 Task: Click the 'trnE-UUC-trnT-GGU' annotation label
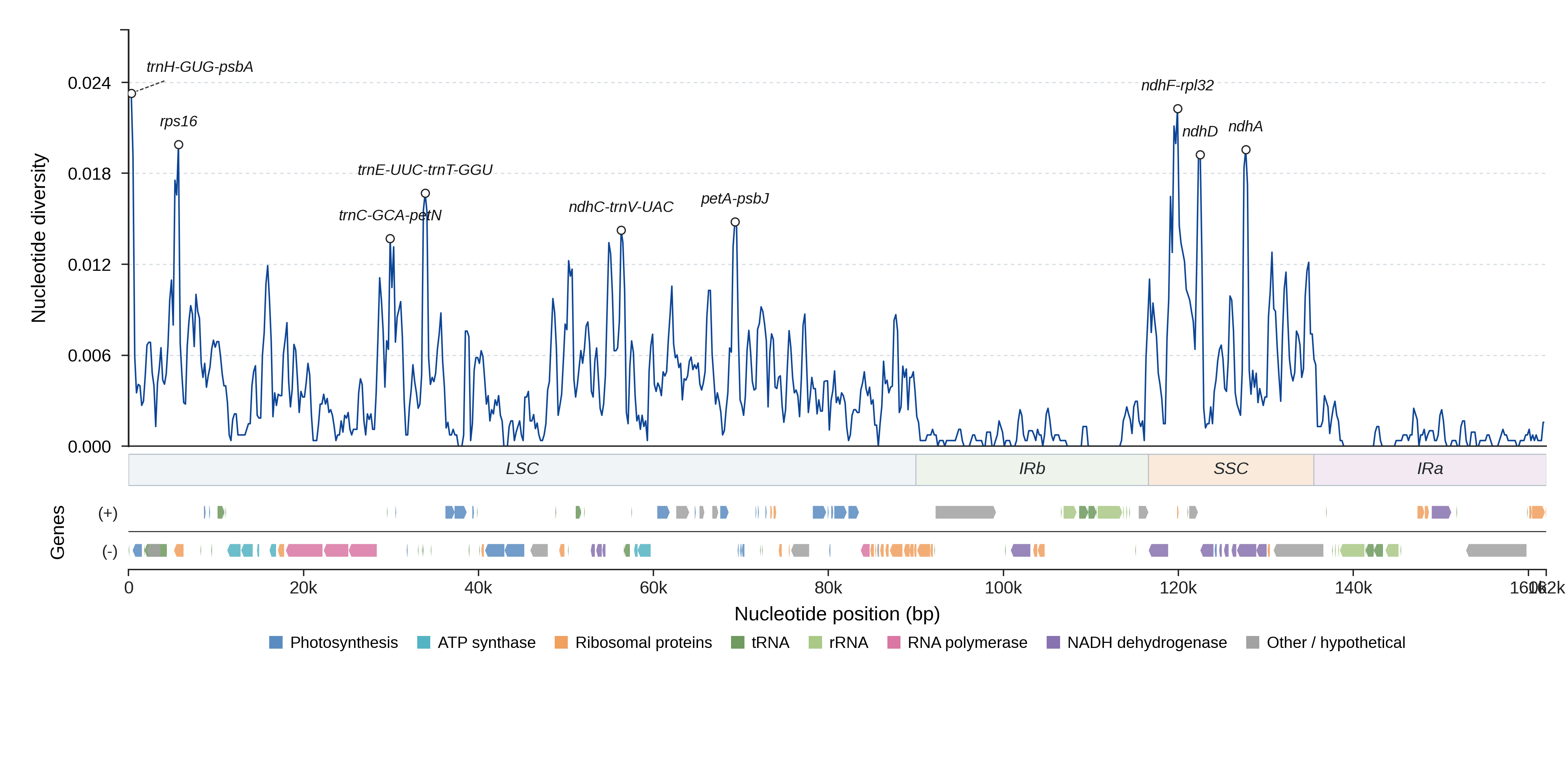(425, 170)
